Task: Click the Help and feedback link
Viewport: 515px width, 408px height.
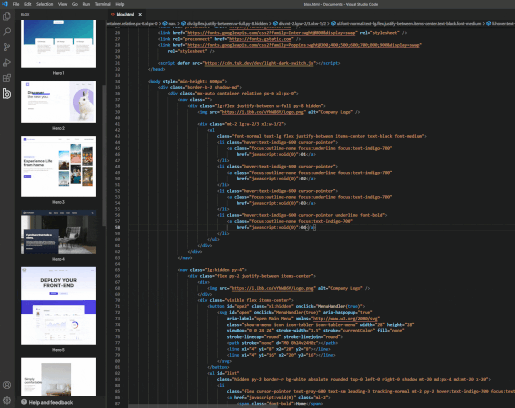Action: (x=51, y=402)
